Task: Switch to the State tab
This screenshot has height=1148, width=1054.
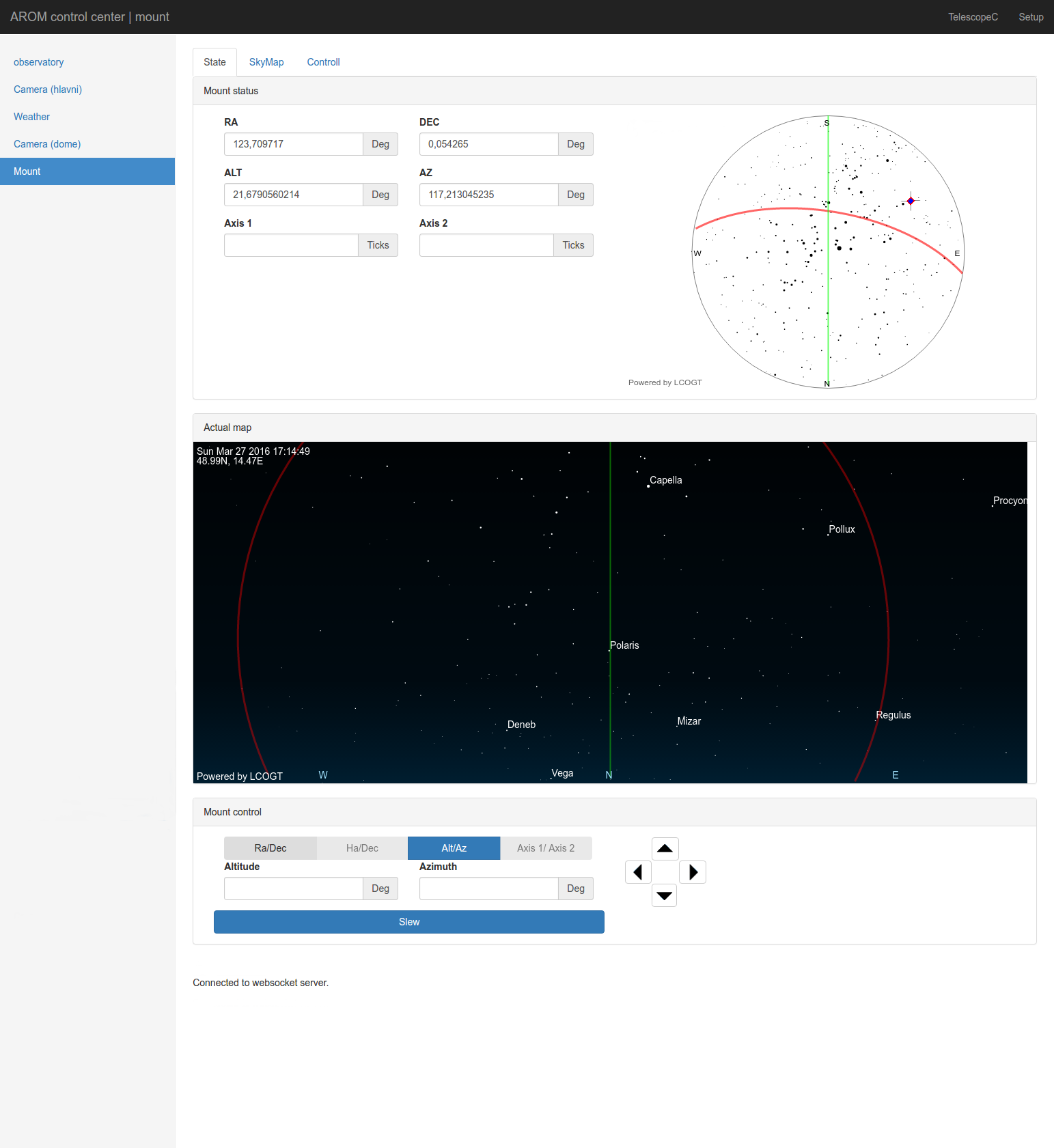Action: coord(214,62)
